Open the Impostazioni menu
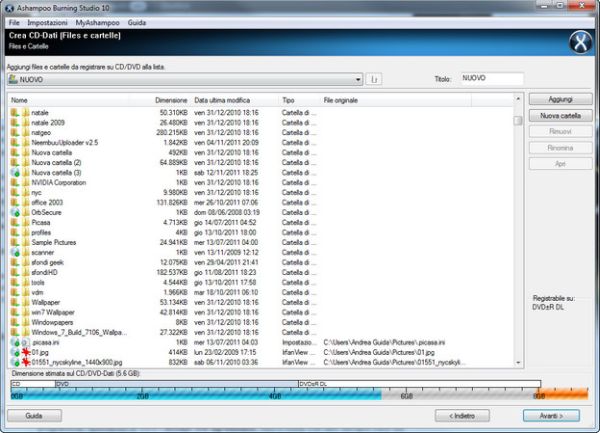600x433 pixels. point(47,23)
